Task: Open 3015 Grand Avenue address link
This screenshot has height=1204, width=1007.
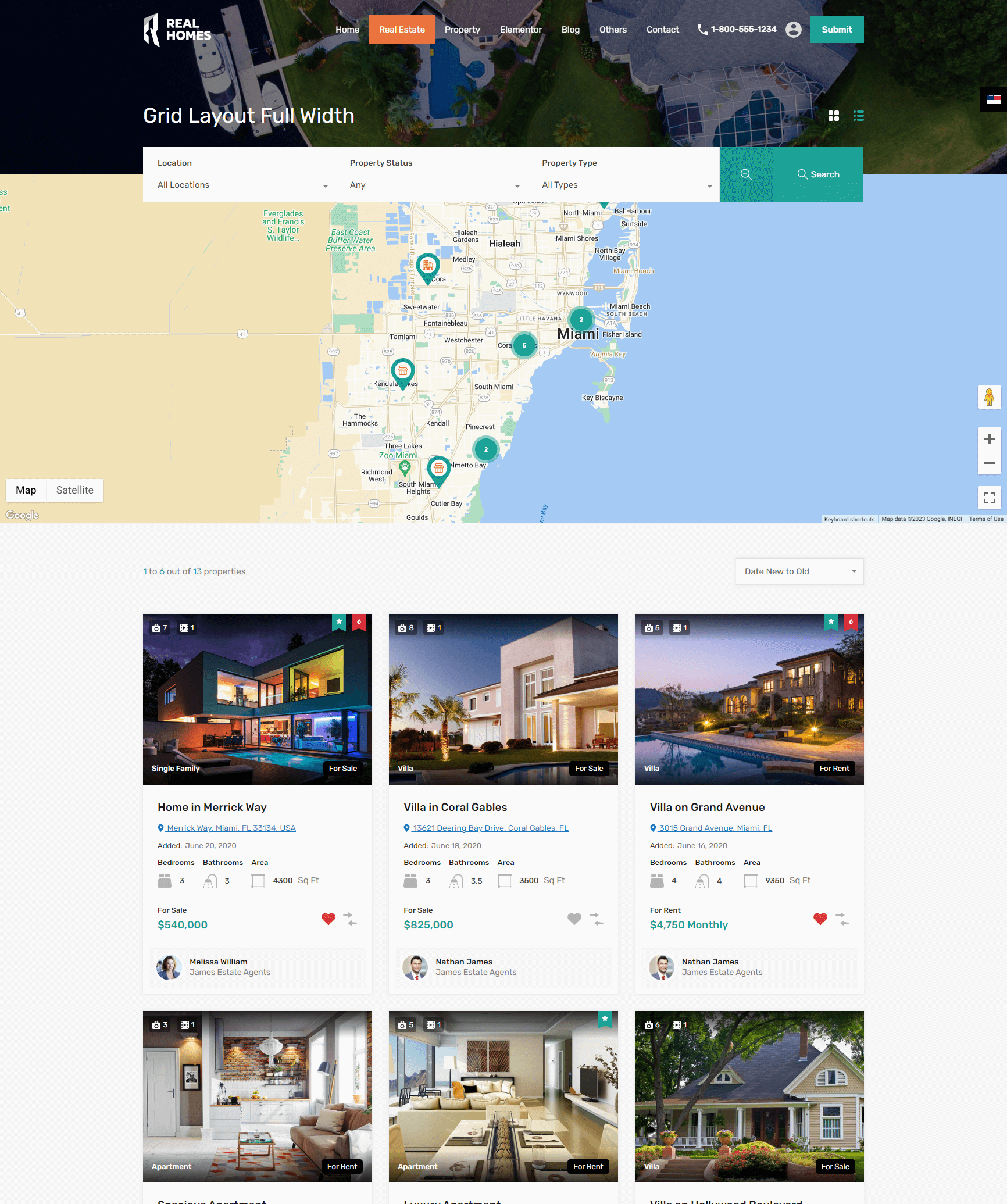Action: click(x=711, y=828)
